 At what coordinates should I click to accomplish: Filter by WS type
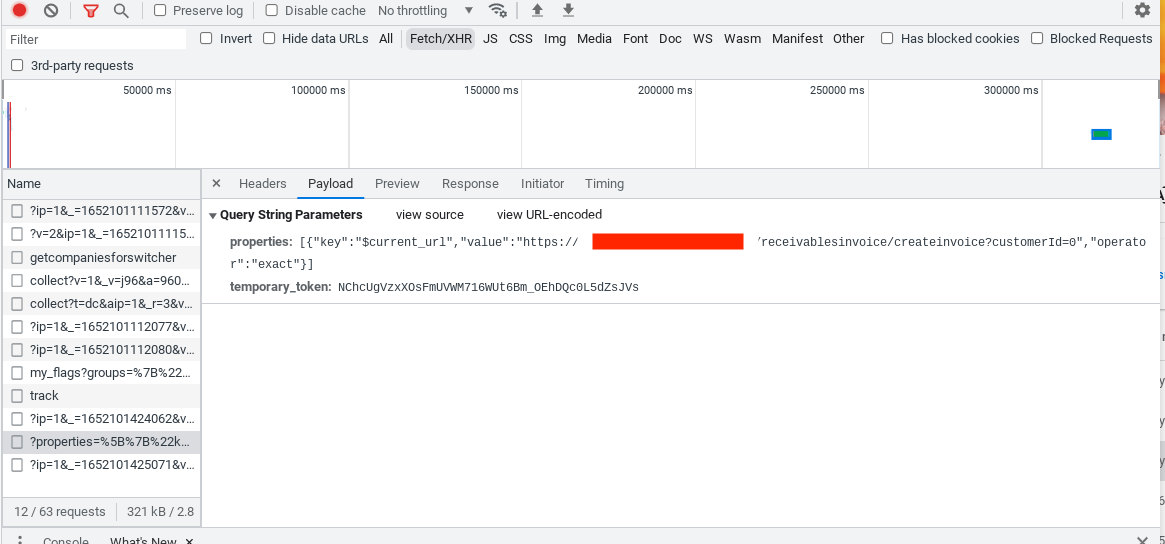pyautogui.click(x=703, y=39)
